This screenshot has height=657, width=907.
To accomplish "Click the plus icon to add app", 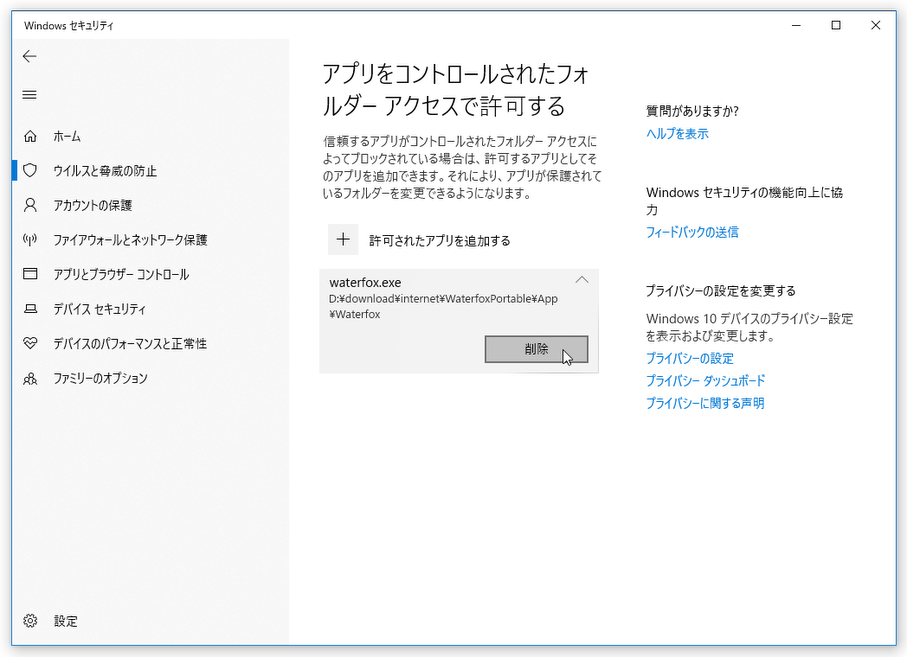I will 343,239.
